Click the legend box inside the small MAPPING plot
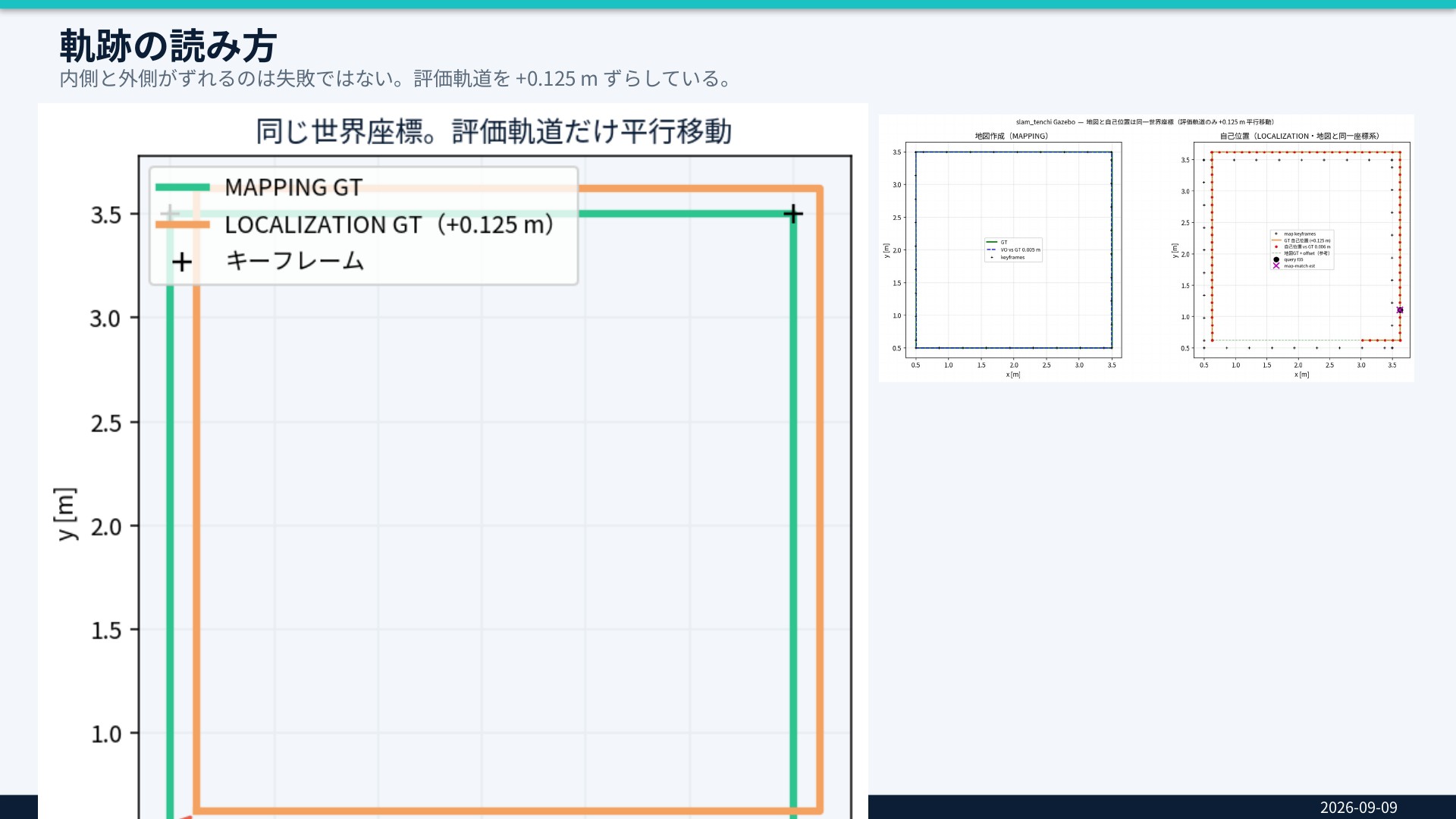 pos(1013,249)
